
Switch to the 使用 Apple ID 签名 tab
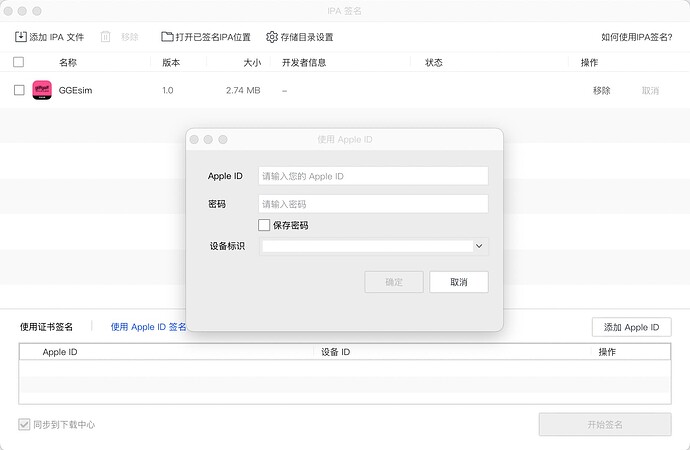[x=148, y=327]
